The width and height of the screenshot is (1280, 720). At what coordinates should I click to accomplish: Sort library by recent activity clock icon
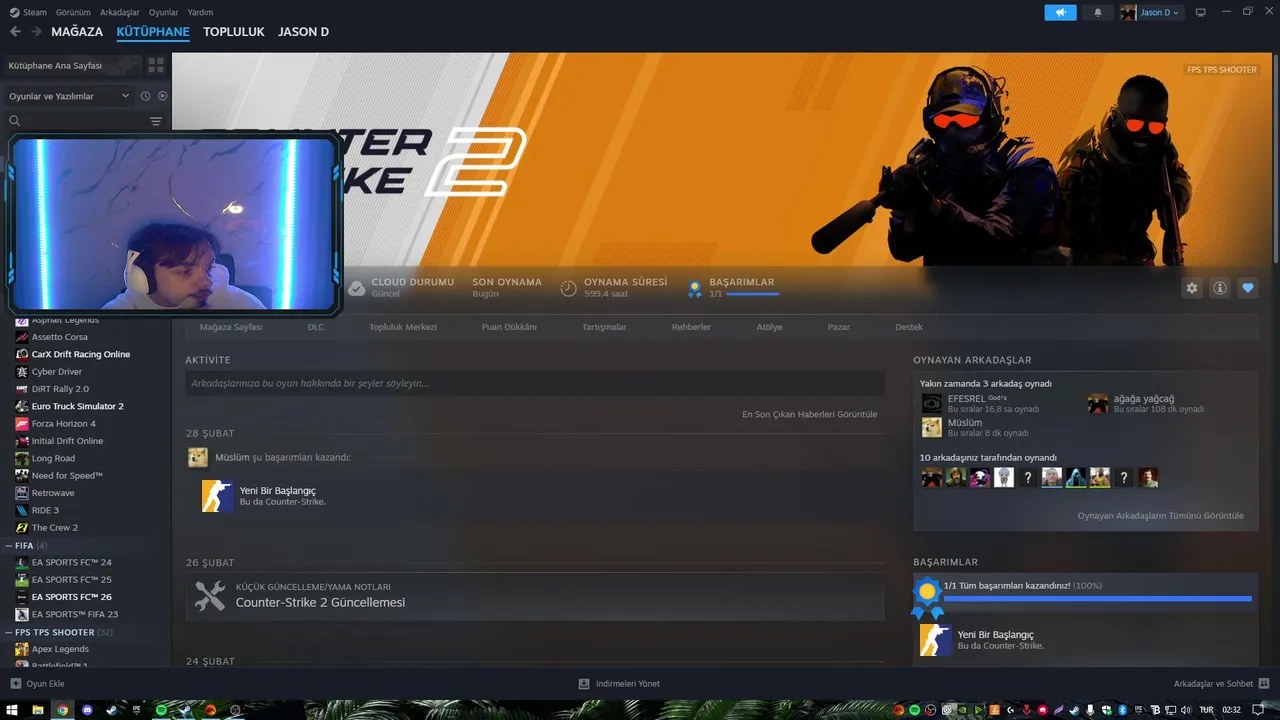coord(145,96)
